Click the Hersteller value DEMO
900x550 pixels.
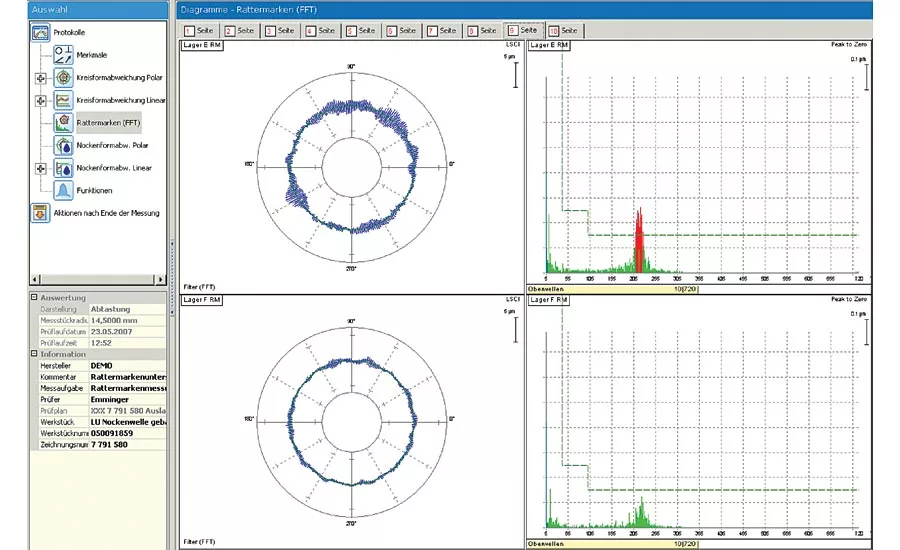pos(127,365)
